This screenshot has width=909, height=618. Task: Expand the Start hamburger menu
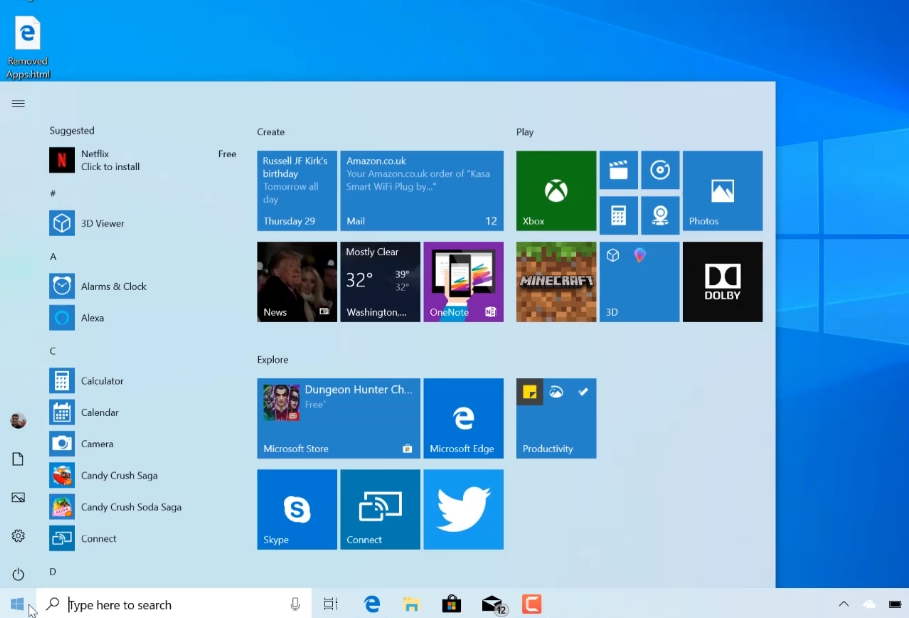coord(18,104)
